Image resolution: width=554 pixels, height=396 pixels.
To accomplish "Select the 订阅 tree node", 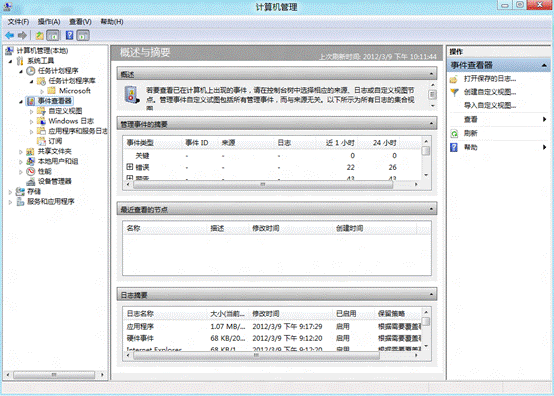I will point(50,141).
